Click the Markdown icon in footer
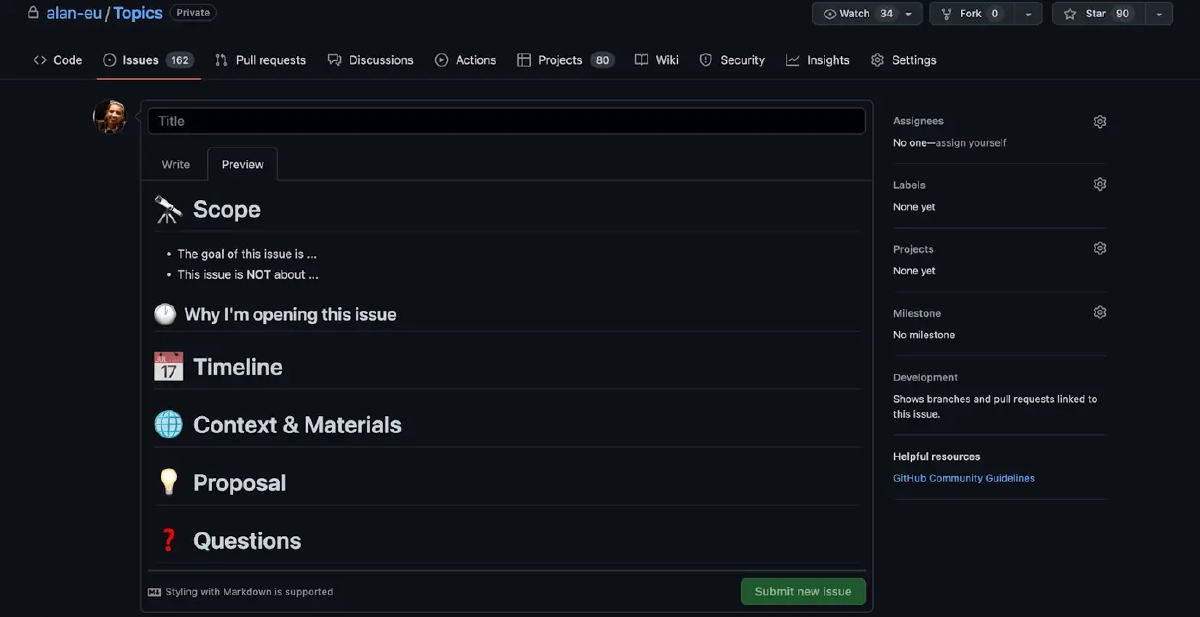This screenshot has height=617, width=1200. pos(154,592)
